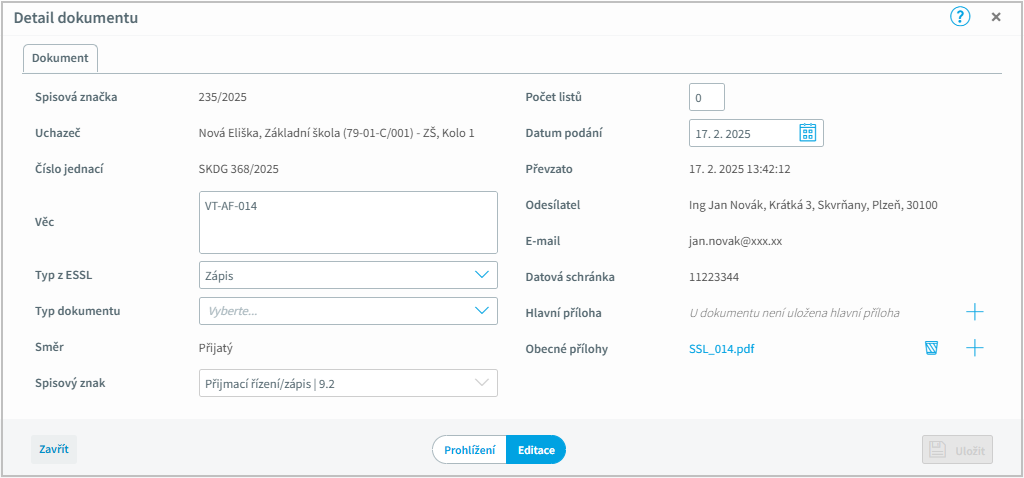1024x478 pixels.
Task: Click the Datum podání date field
Action: [x=756, y=133]
